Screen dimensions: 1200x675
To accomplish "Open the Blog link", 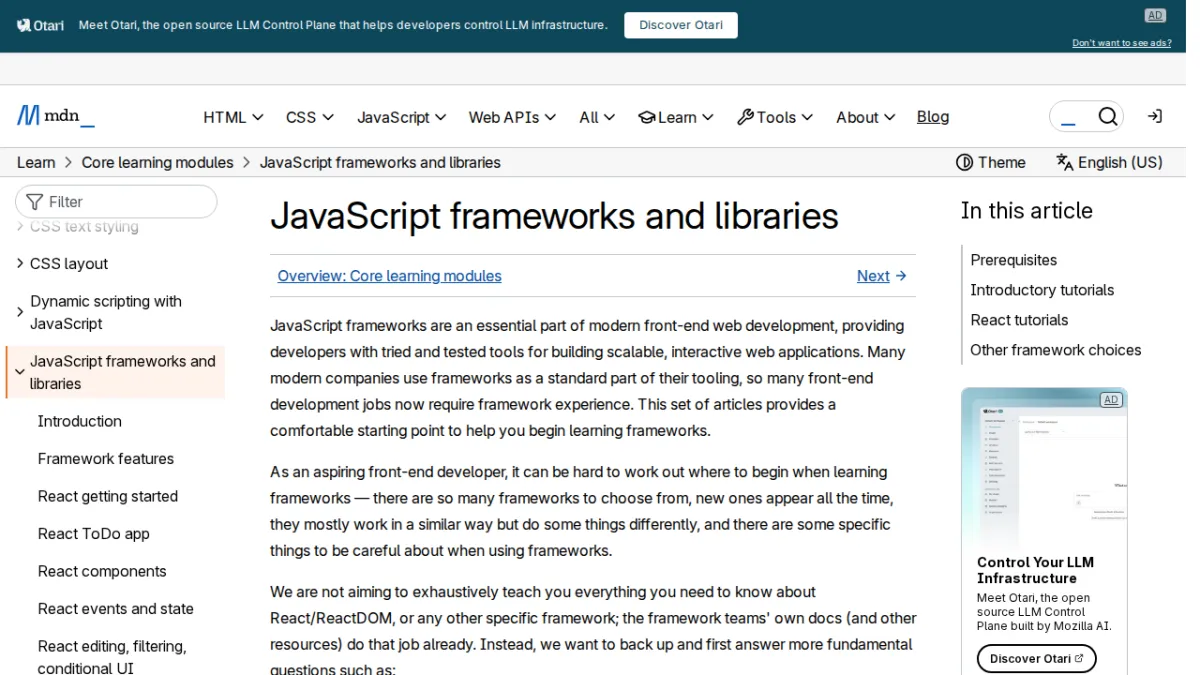I will point(933,117).
